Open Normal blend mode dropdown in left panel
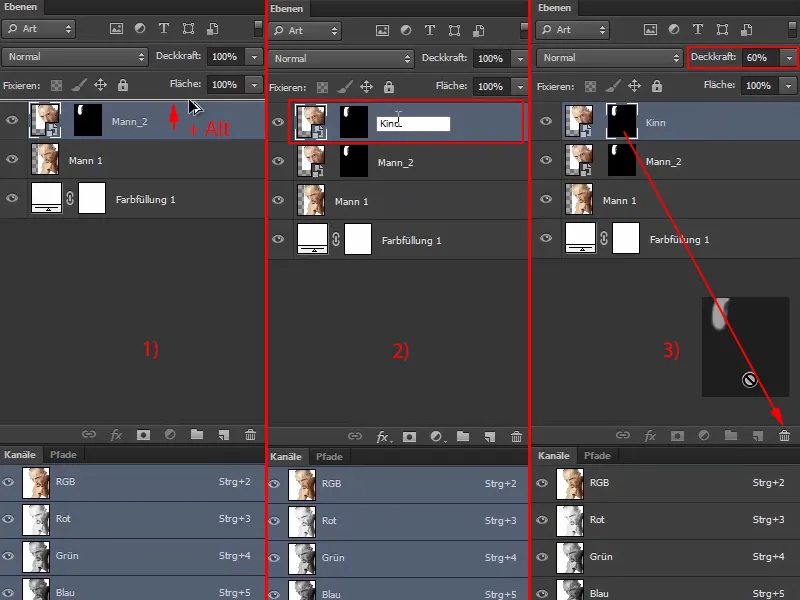The height and width of the screenshot is (600, 800). click(x=75, y=57)
